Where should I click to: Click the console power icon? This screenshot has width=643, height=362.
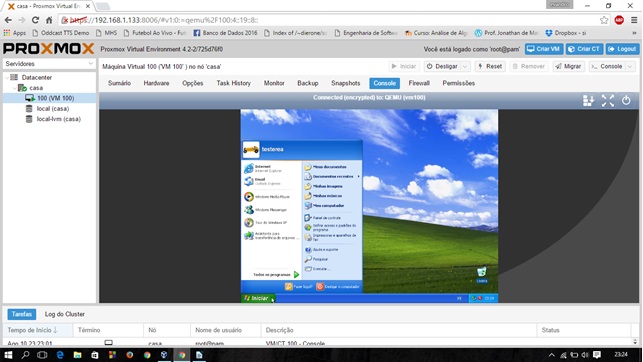pyautogui.click(x=626, y=100)
